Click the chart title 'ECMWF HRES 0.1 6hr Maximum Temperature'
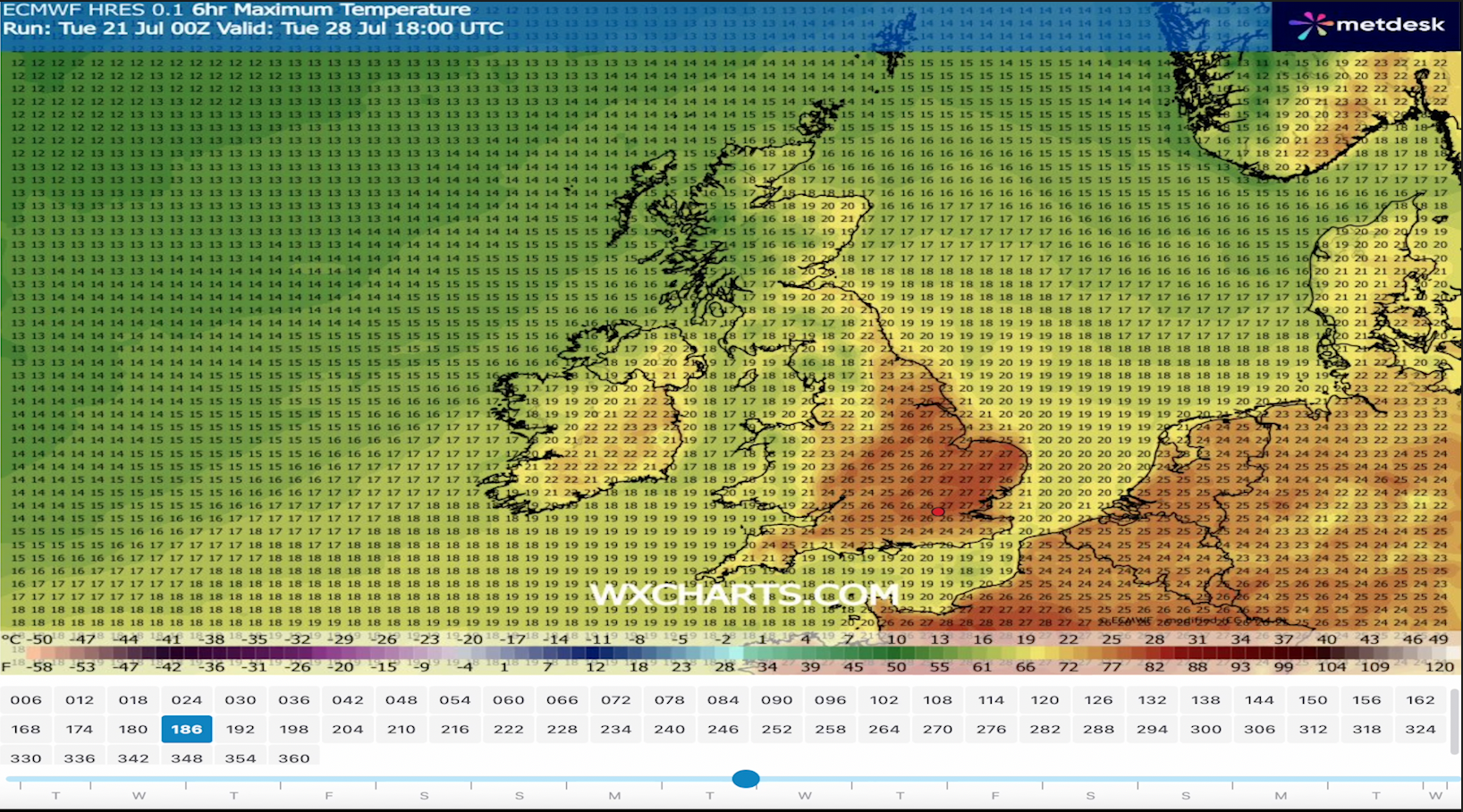 (x=237, y=10)
